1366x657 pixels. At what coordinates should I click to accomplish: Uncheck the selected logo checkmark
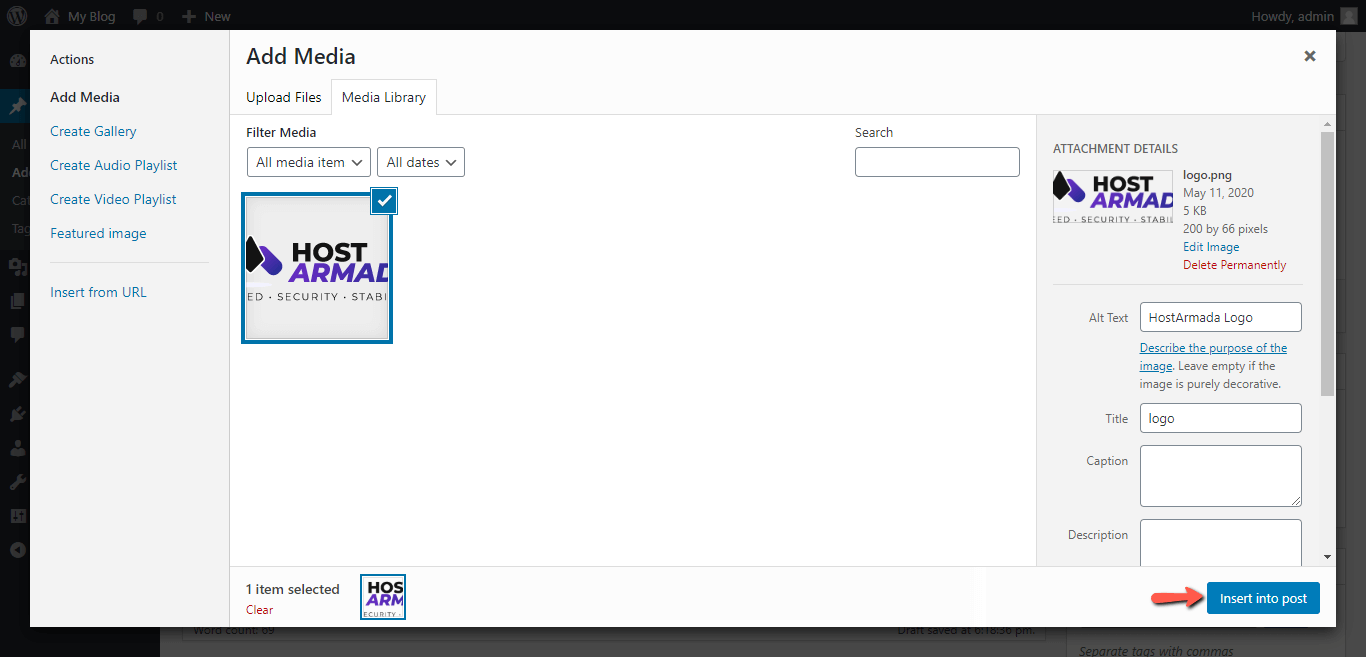(x=384, y=200)
